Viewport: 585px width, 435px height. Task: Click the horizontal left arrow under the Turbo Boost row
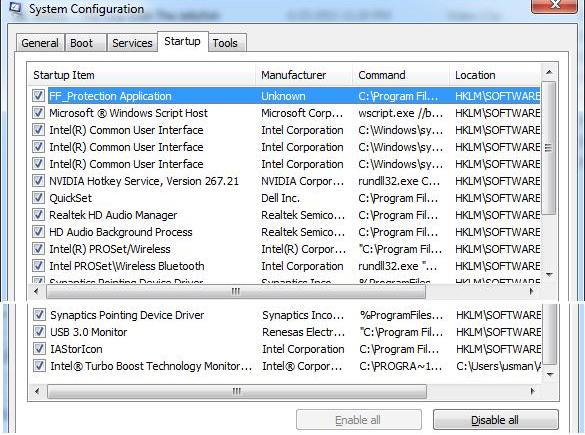click(37, 391)
